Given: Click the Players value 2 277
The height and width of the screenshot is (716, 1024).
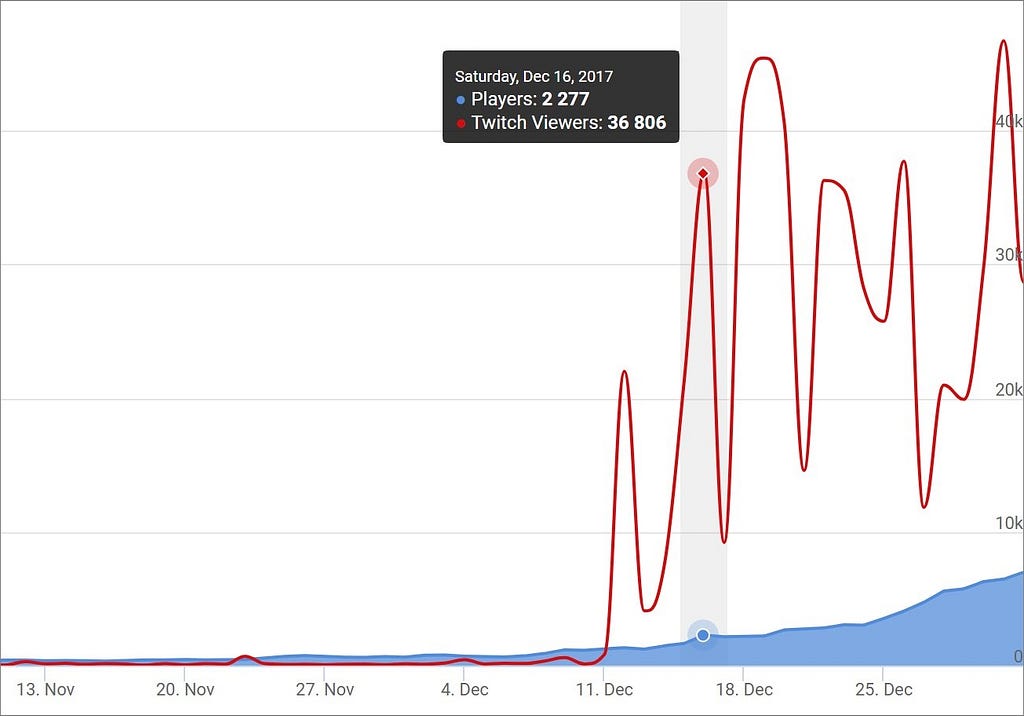Looking at the screenshot, I should (566, 99).
